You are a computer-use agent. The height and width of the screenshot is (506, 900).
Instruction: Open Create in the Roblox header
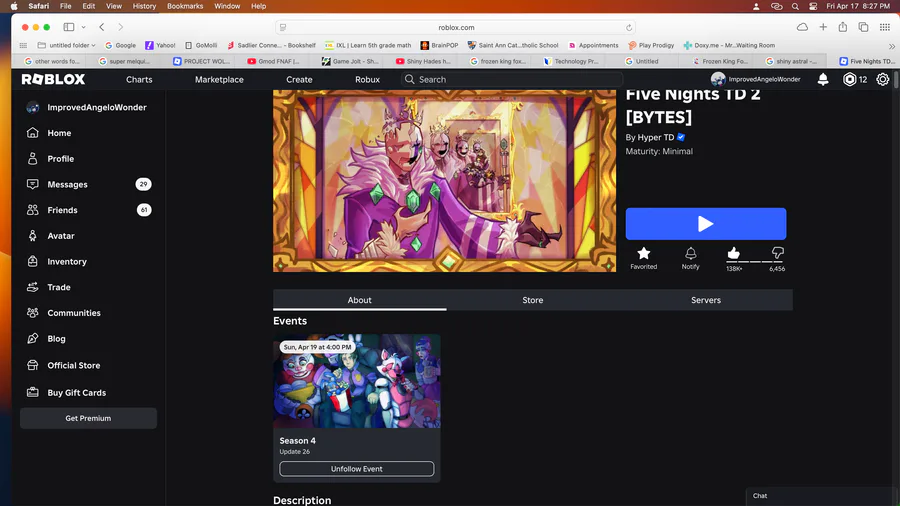tap(299, 80)
